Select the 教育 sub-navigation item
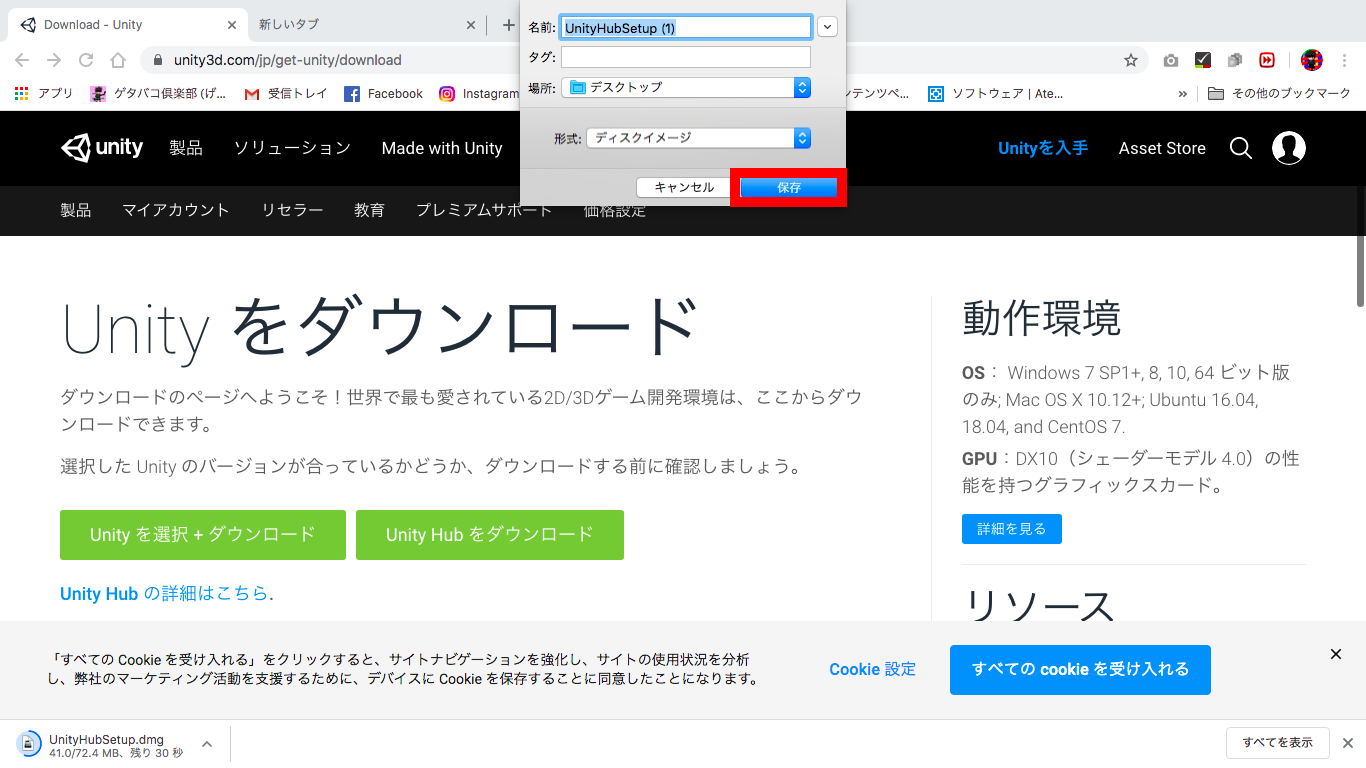The height and width of the screenshot is (768, 1366). tap(369, 210)
